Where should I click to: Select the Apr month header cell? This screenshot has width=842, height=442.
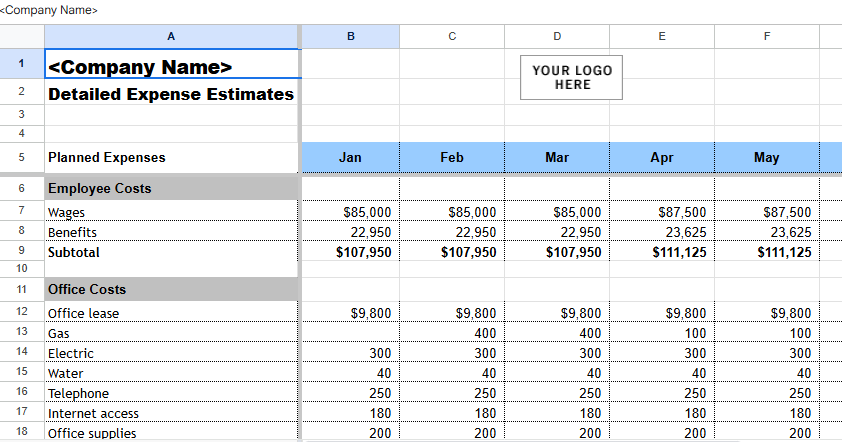(x=661, y=158)
